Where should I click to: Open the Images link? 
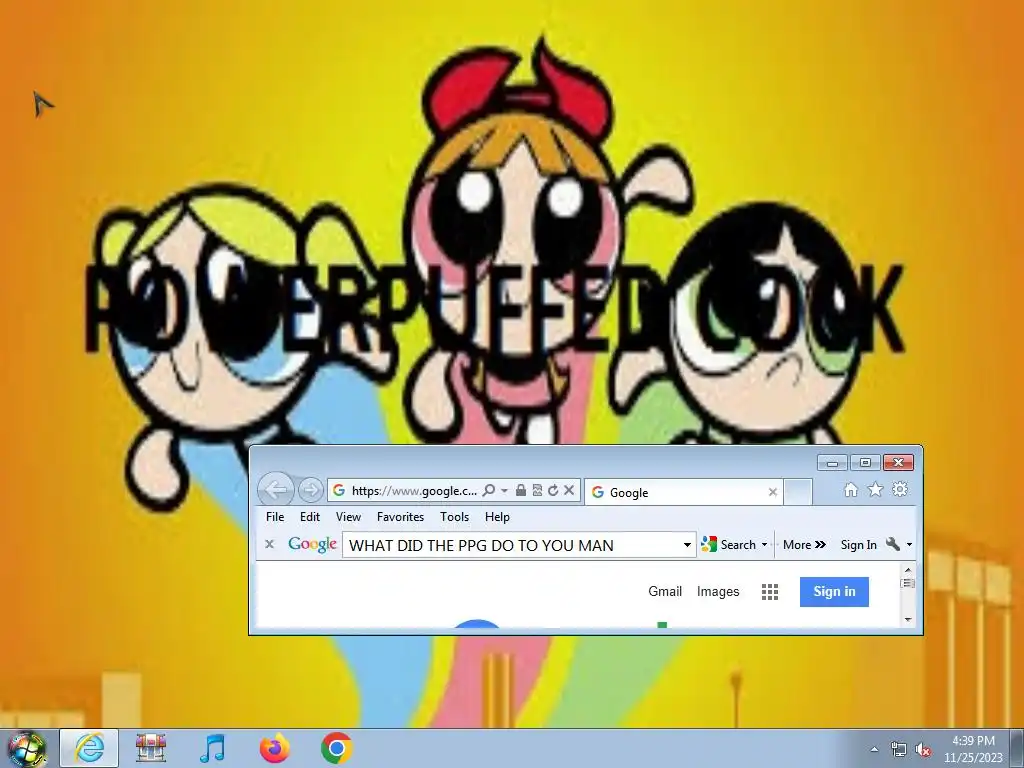[718, 591]
